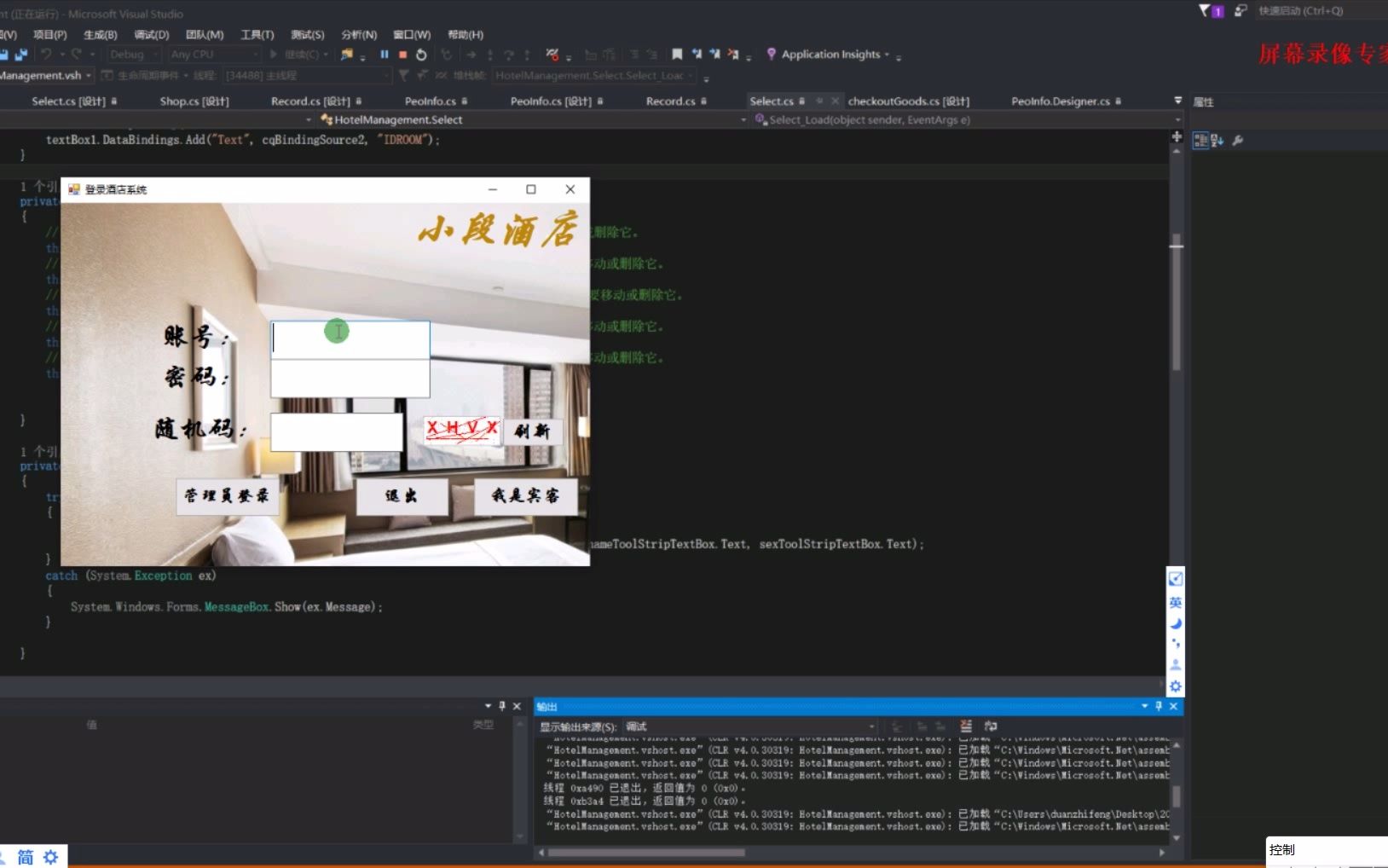Click the Save All icon
This screenshot has height=868, width=1388.
point(21,54)
